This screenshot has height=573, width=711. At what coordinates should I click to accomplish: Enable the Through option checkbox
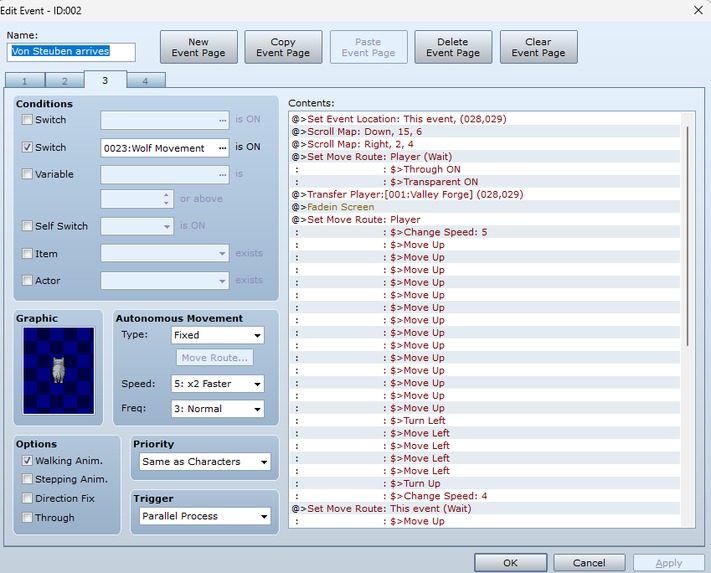pos(27,517)
